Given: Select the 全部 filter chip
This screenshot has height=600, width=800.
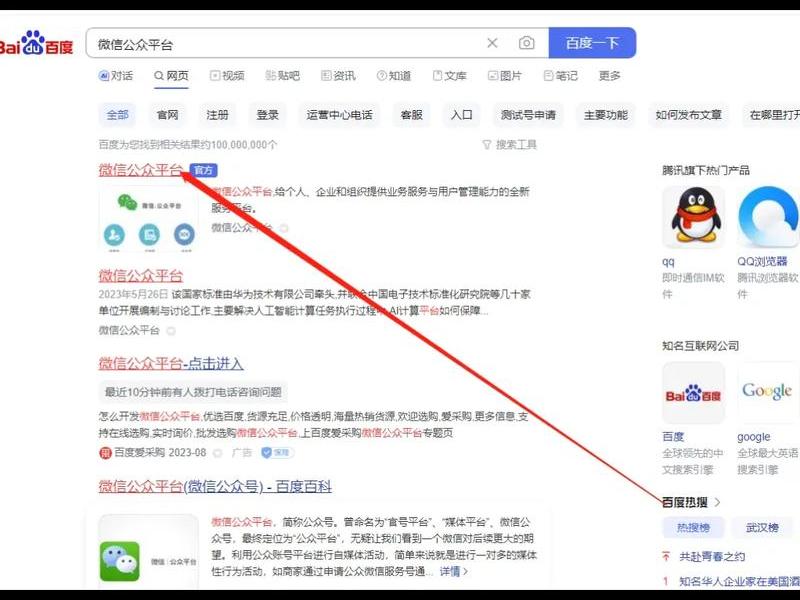Looking at the screenshot, I should (x=117, y=115).
